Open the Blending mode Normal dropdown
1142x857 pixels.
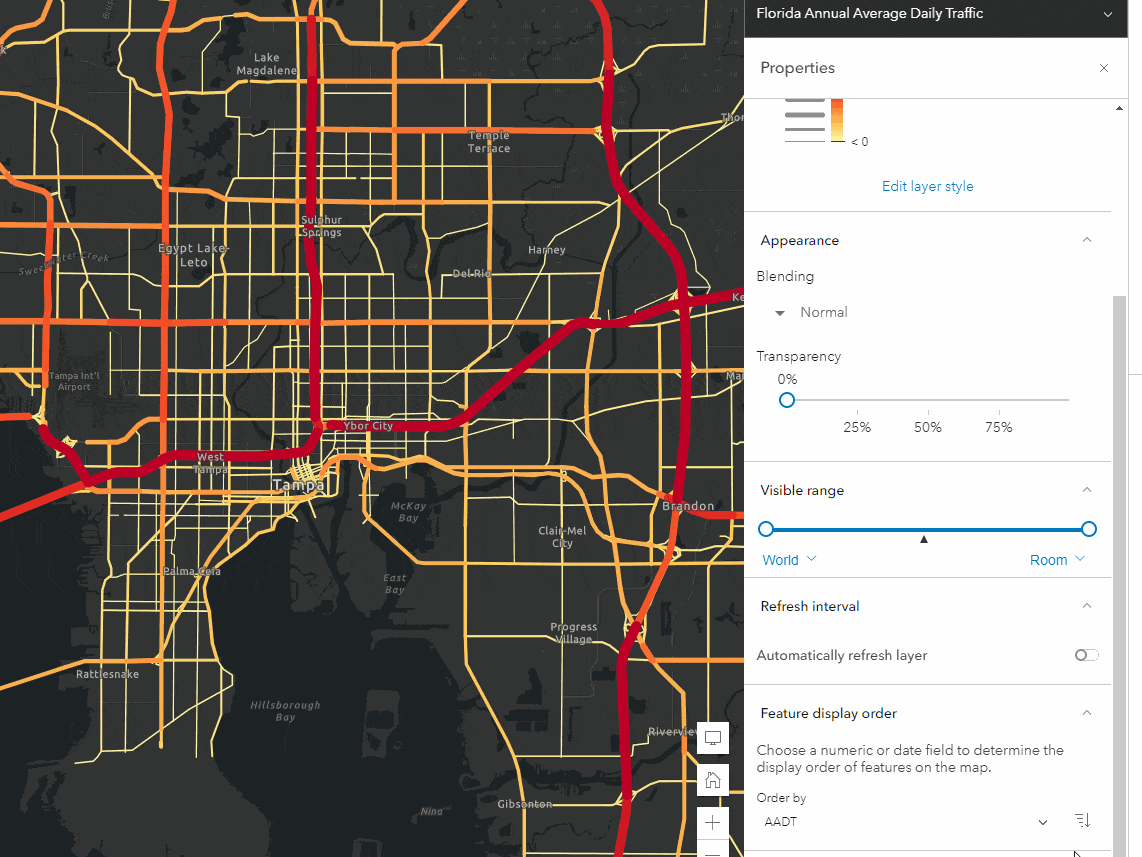(x=811, y=312)
